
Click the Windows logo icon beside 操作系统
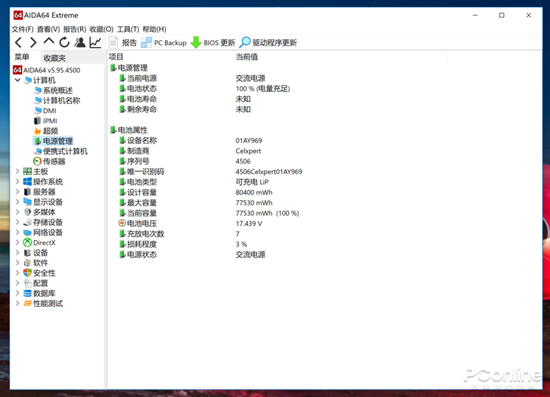27,182
